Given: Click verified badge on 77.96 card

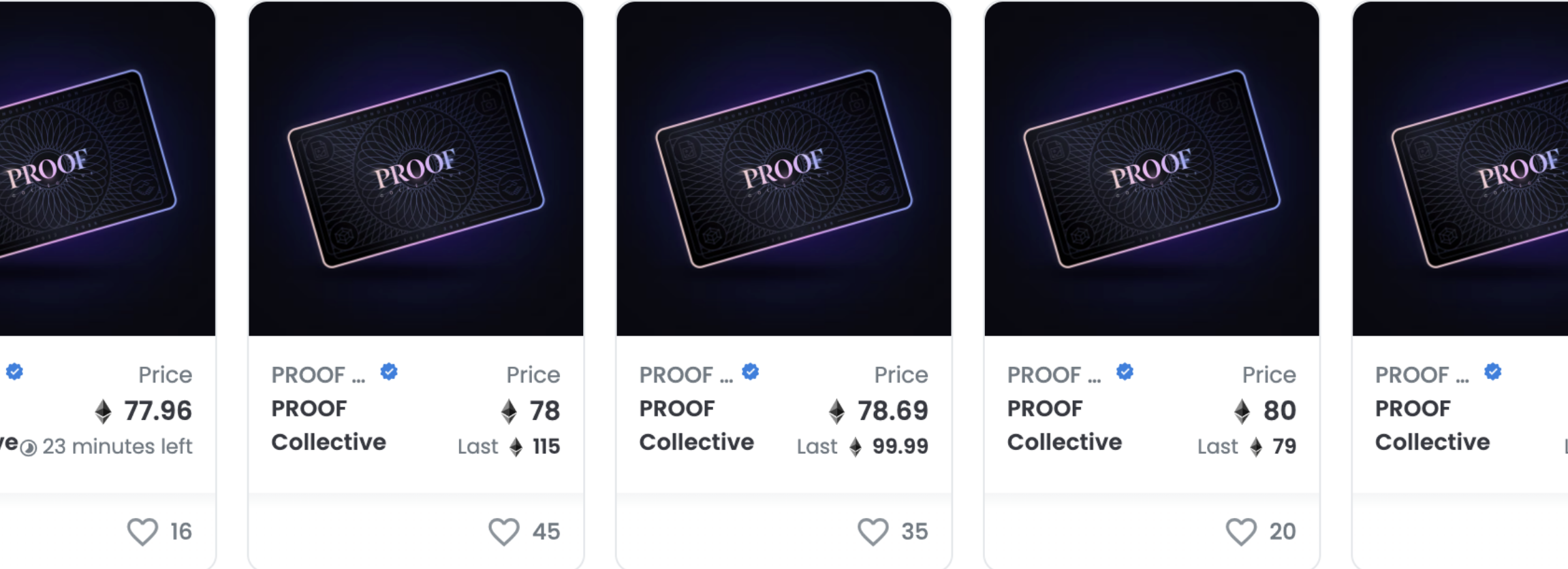Looking at the screenshot, I should tap(15, 372).
